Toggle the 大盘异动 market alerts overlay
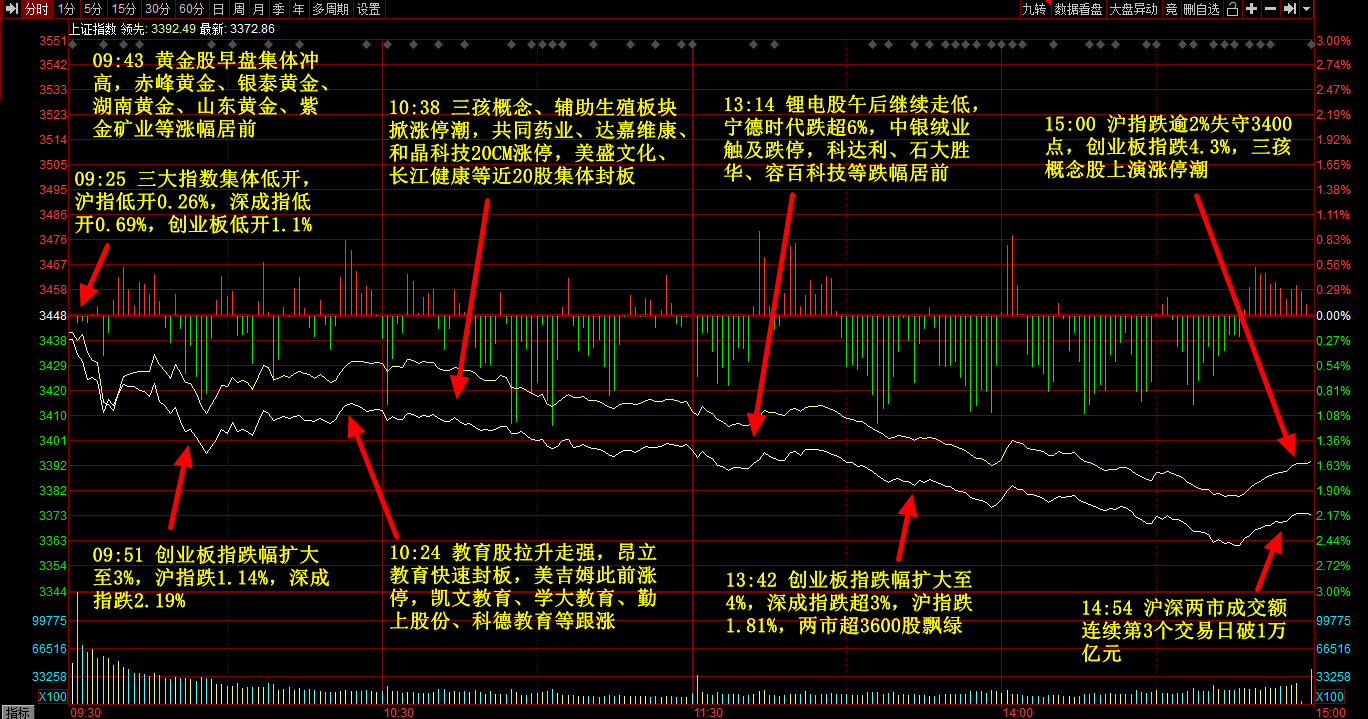The width and height of the screenshot is (1368, 719). point(1133,9)
